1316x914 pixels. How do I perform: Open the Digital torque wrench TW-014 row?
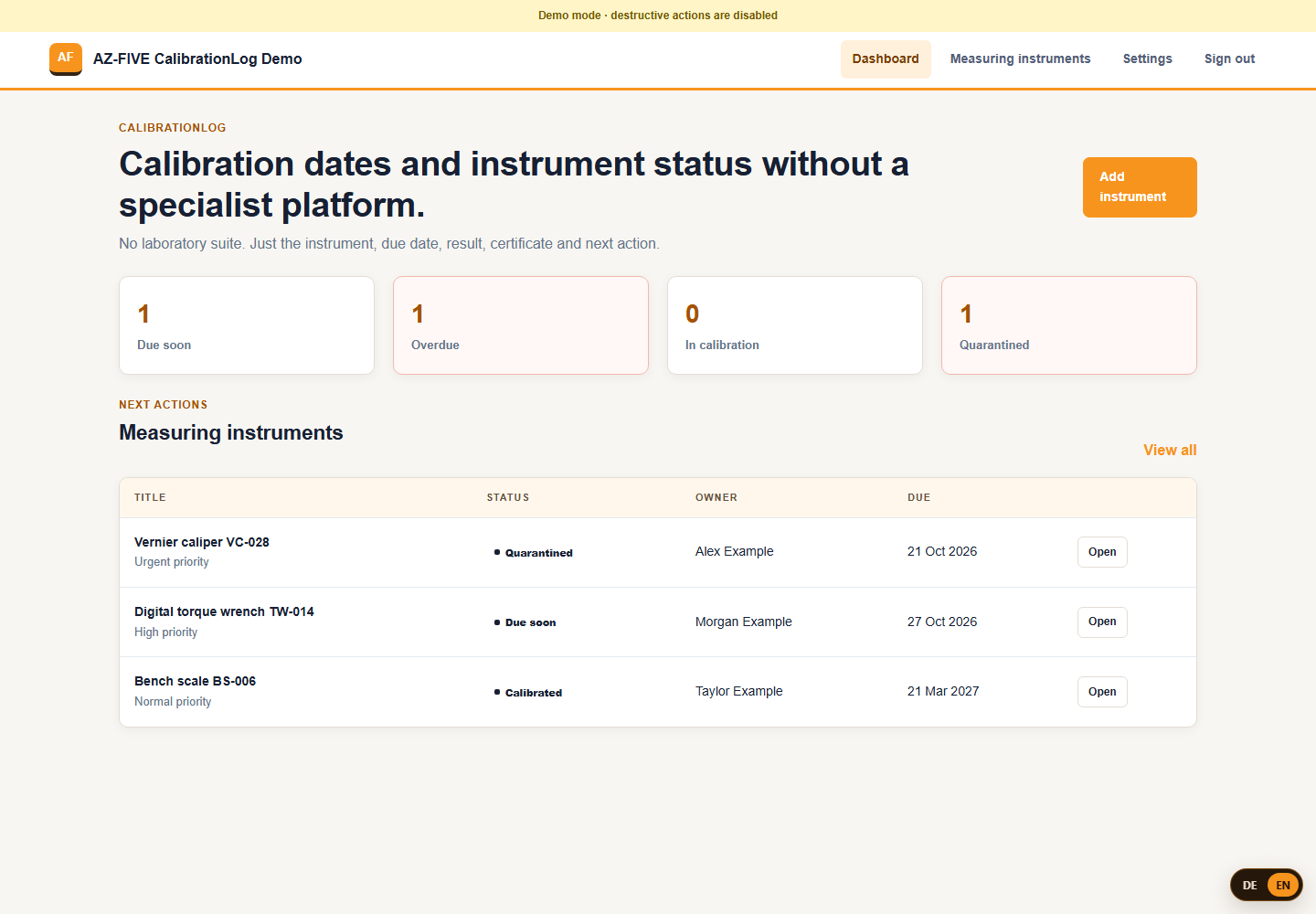(x=1102, y=622)
